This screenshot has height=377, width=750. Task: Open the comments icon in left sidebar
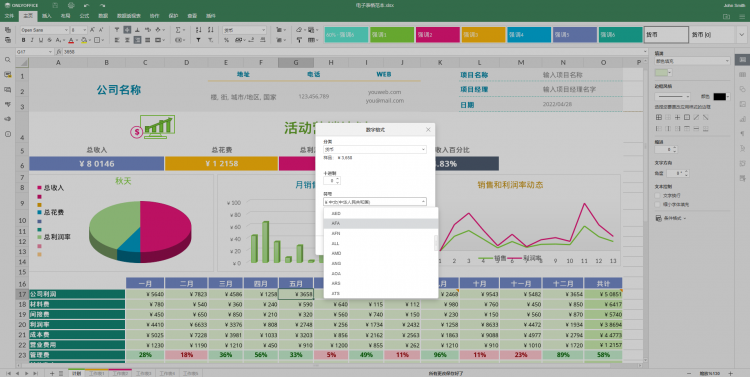(x=8, y=89)
